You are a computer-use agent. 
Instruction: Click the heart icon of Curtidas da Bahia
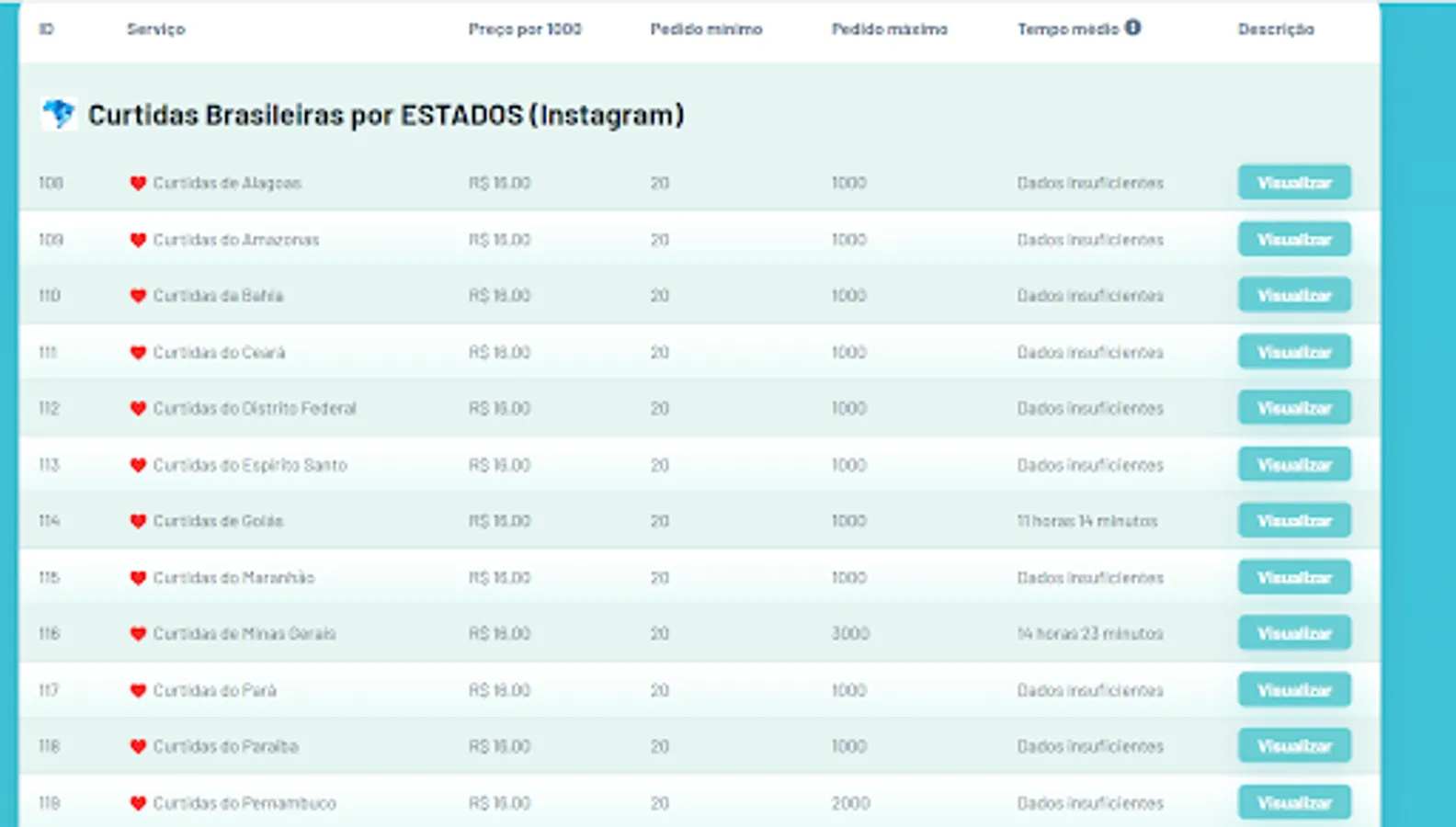138,296
